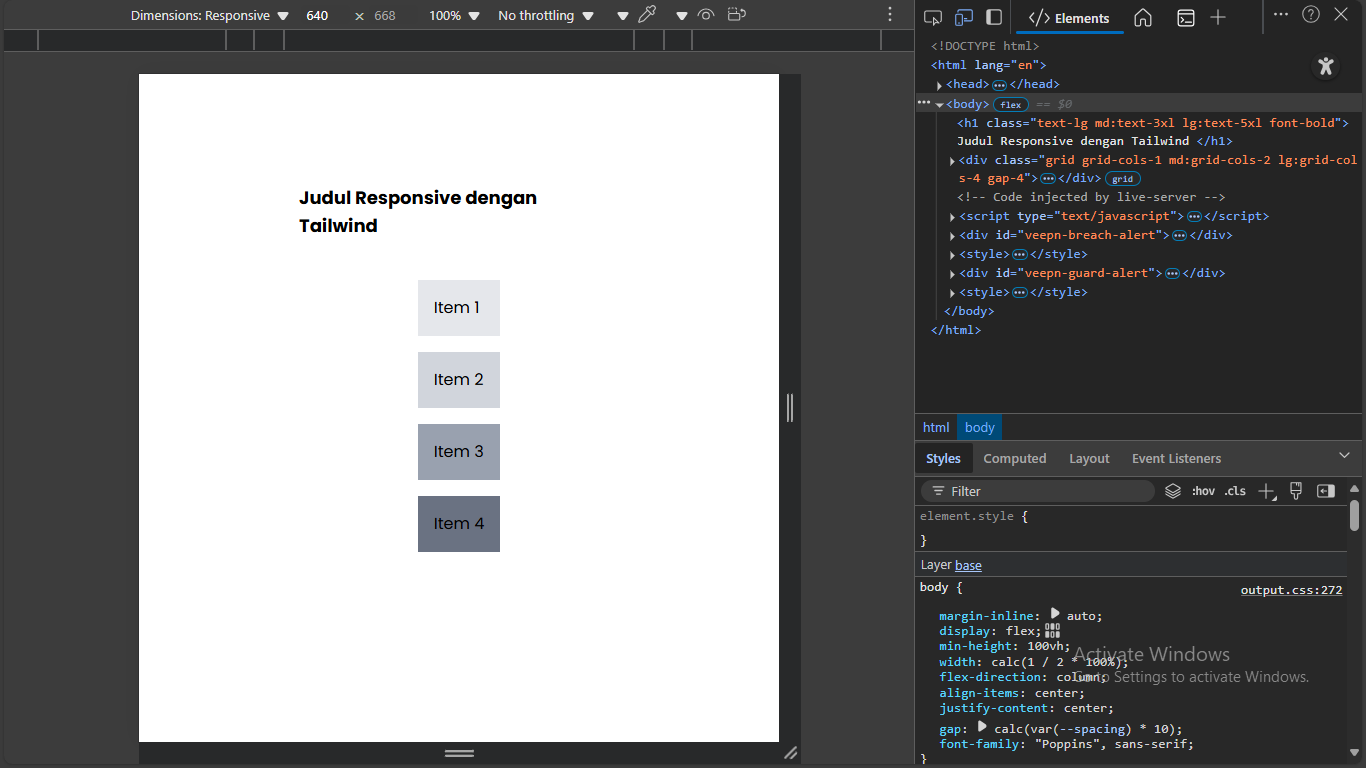Select html in the breadcrumb bar
Image resolution: width=1366 pixels, height=768 pixels.
click(936, 427)
